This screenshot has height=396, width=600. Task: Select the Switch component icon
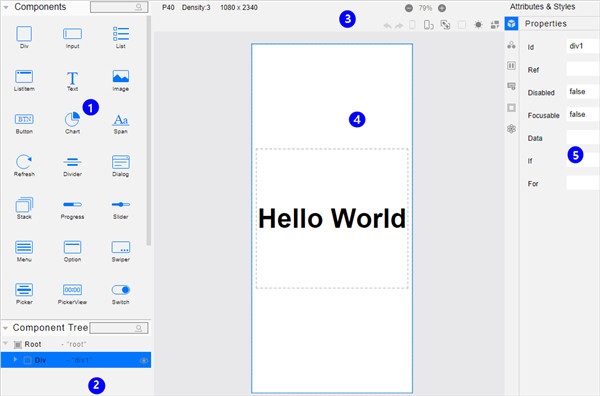pos(121,290)
